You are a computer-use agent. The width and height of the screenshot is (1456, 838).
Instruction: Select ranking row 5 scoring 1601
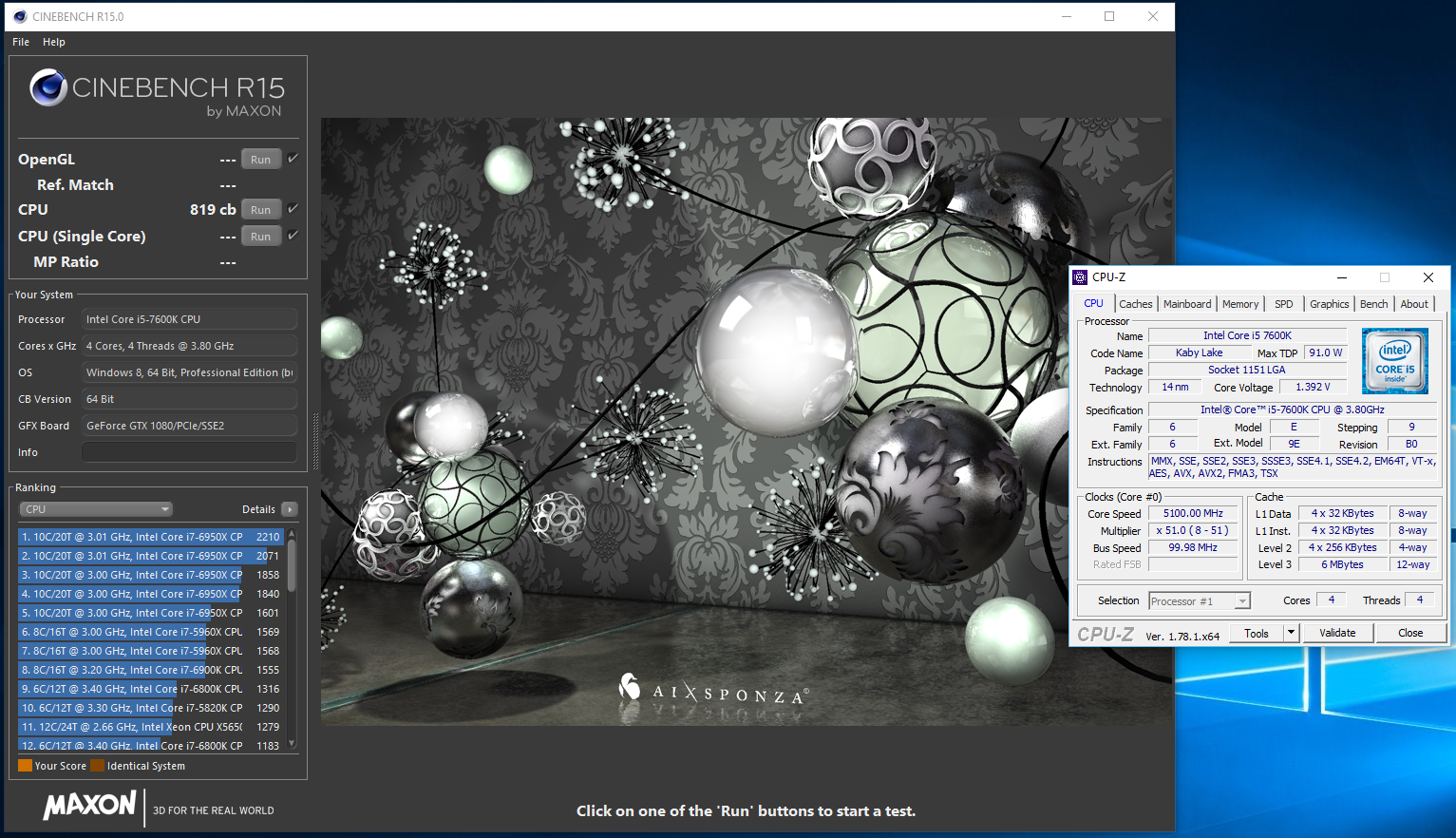tap(151, 613)
